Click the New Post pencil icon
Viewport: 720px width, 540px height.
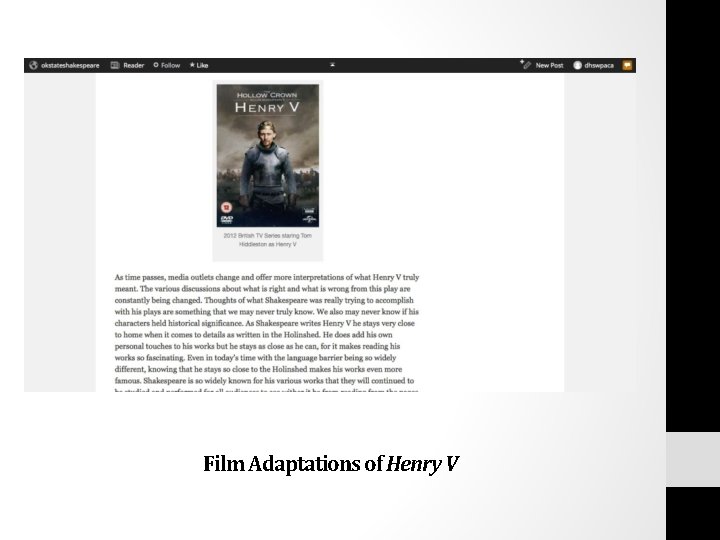(525, 64)
